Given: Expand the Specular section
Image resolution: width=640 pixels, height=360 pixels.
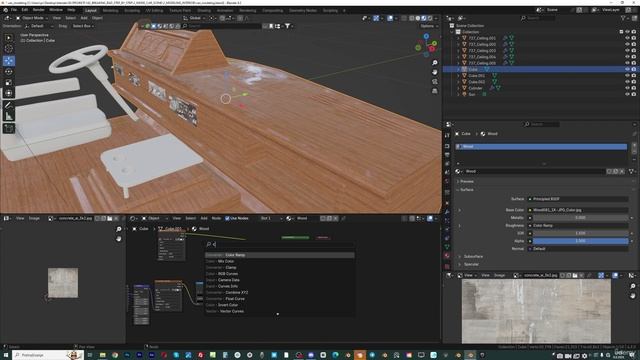Looking at the screenshot, I should pos(471,264).
